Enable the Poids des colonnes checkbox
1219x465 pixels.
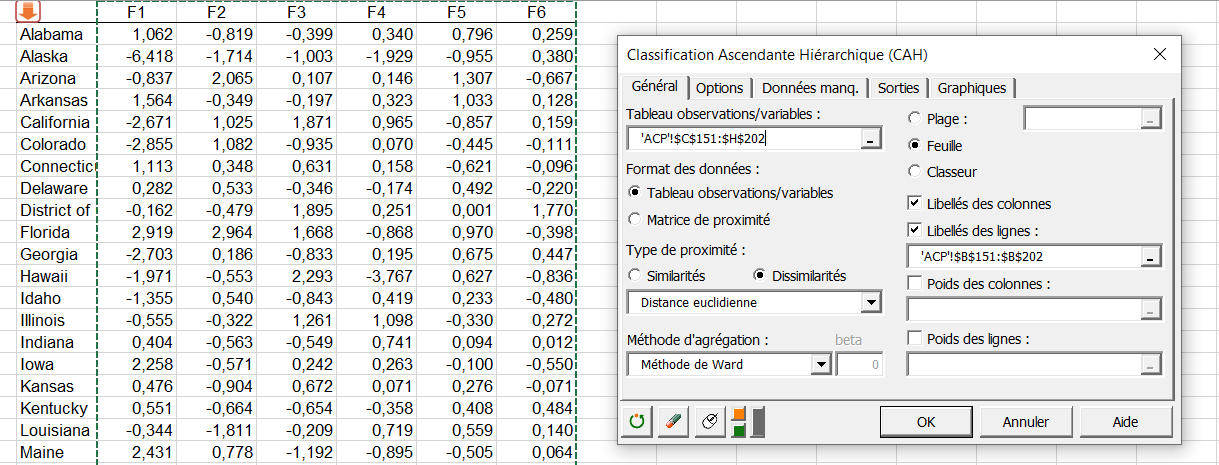coord(914,284)
